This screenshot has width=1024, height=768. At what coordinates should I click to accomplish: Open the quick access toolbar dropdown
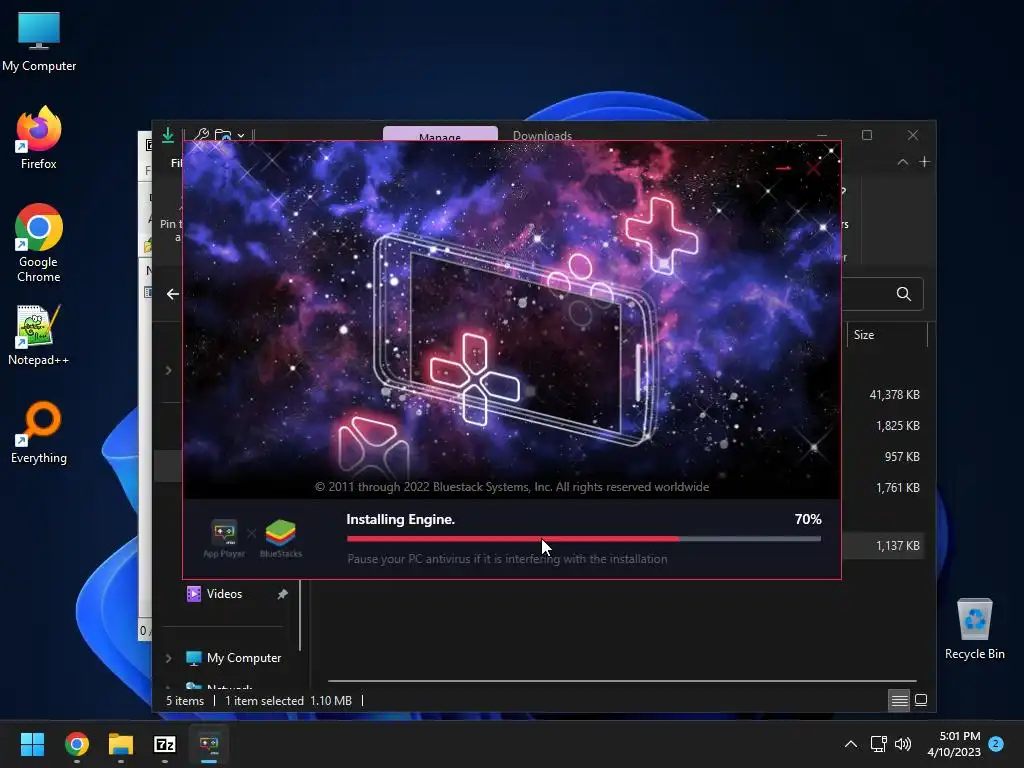(241, 136)
